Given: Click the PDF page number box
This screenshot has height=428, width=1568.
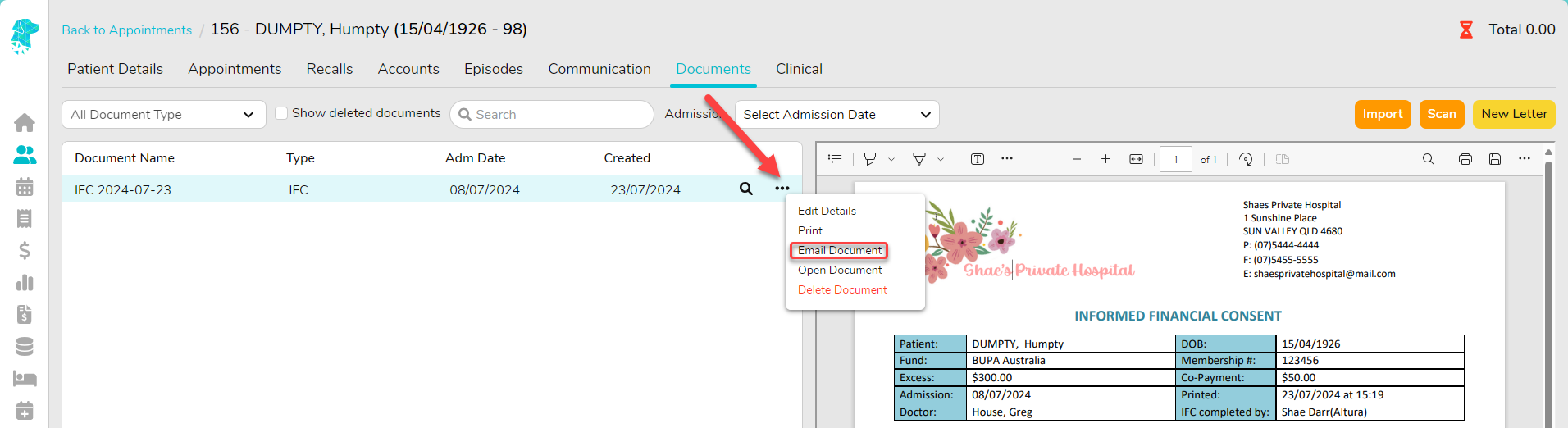Looking at the screenshot, I should point(1176,159).
